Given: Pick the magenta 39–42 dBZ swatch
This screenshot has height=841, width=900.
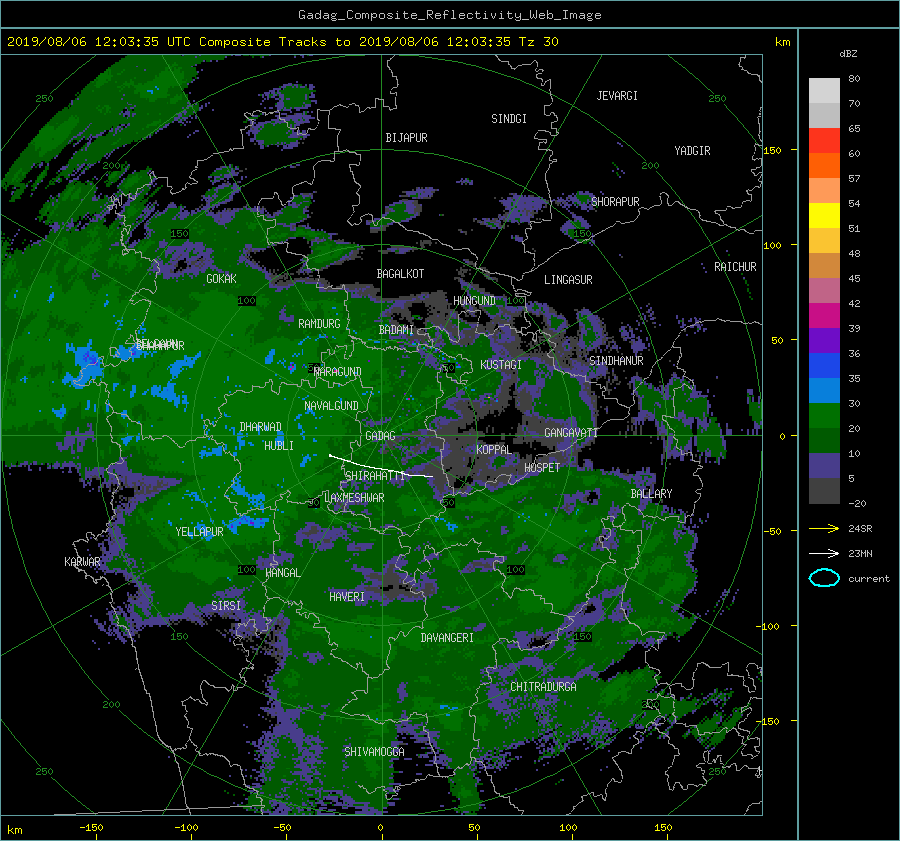Looking at the screenshot, I should [x=824, y=316].
